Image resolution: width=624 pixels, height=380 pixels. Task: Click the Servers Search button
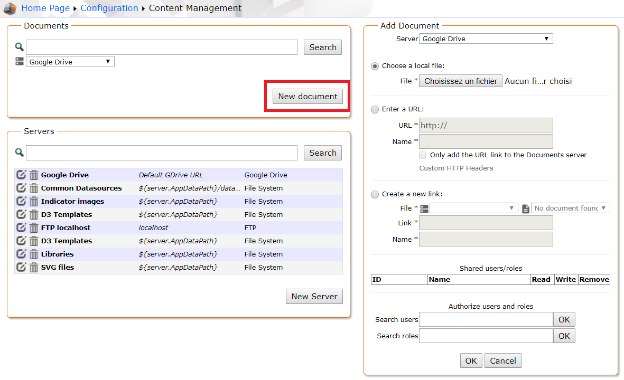323,153
